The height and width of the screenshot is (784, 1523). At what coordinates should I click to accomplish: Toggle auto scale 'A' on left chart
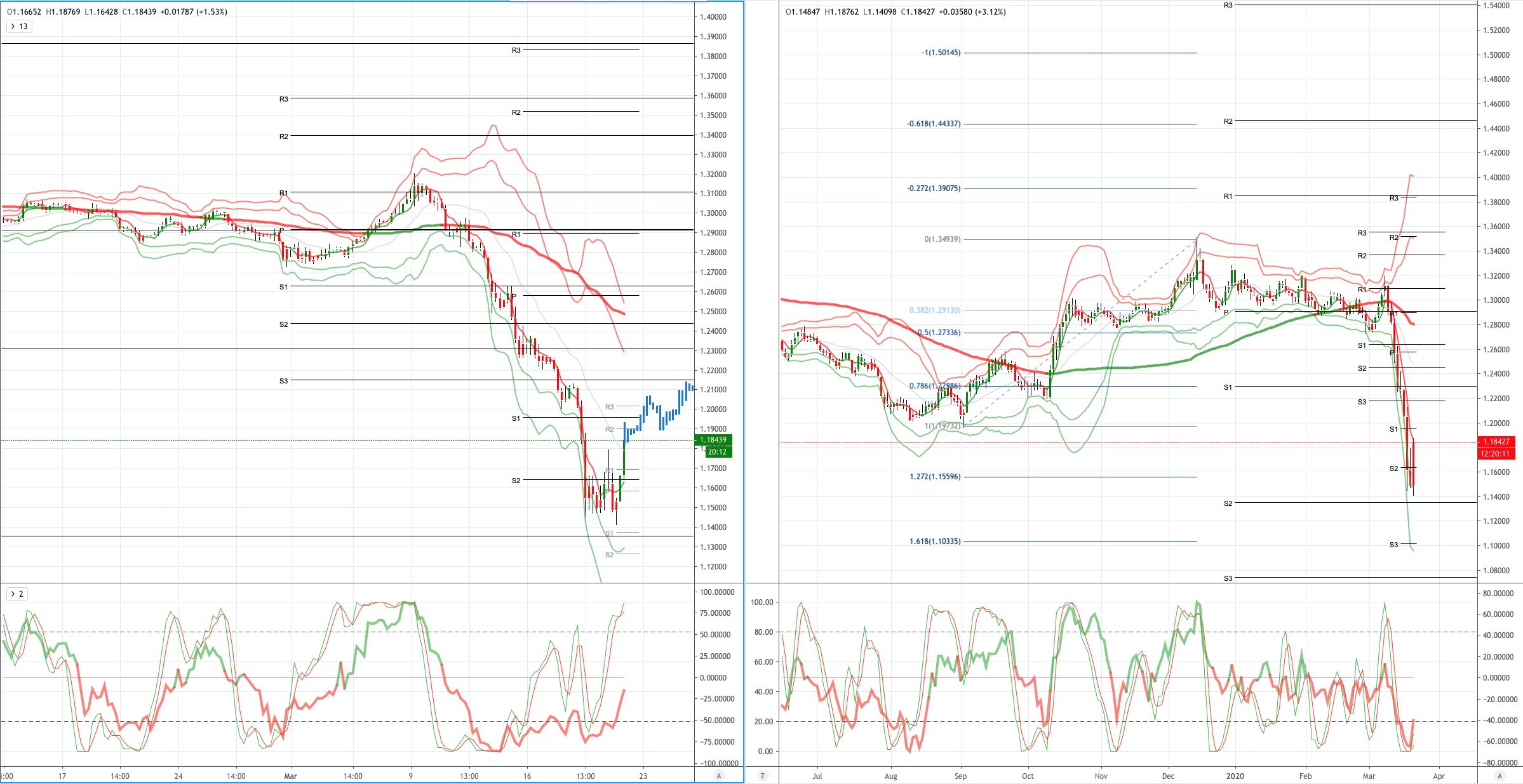(719, 776)
